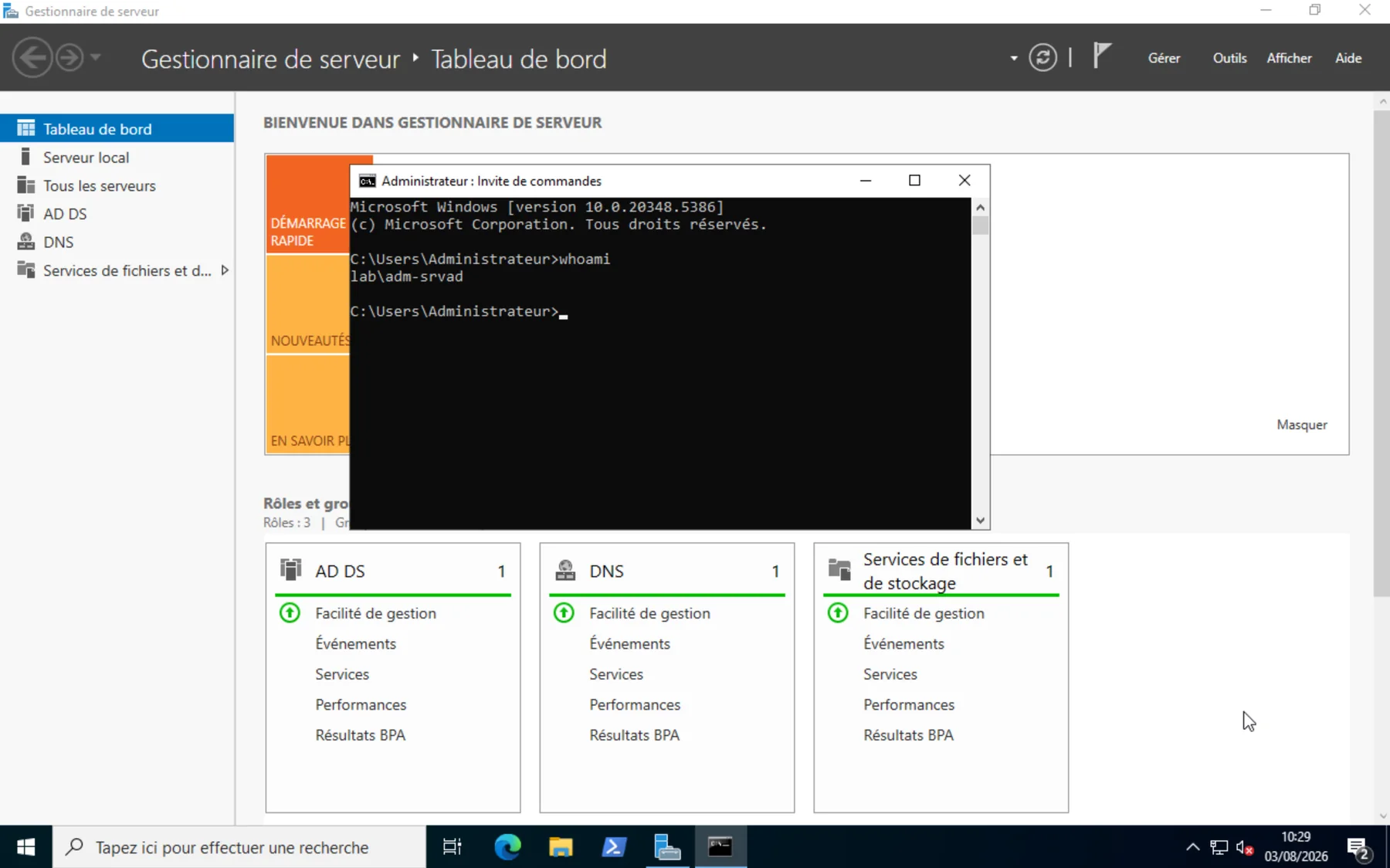Click the Tous les serveurs sidebar icon
Viewport: 1390px width, 868px height.
click(25, 185)
